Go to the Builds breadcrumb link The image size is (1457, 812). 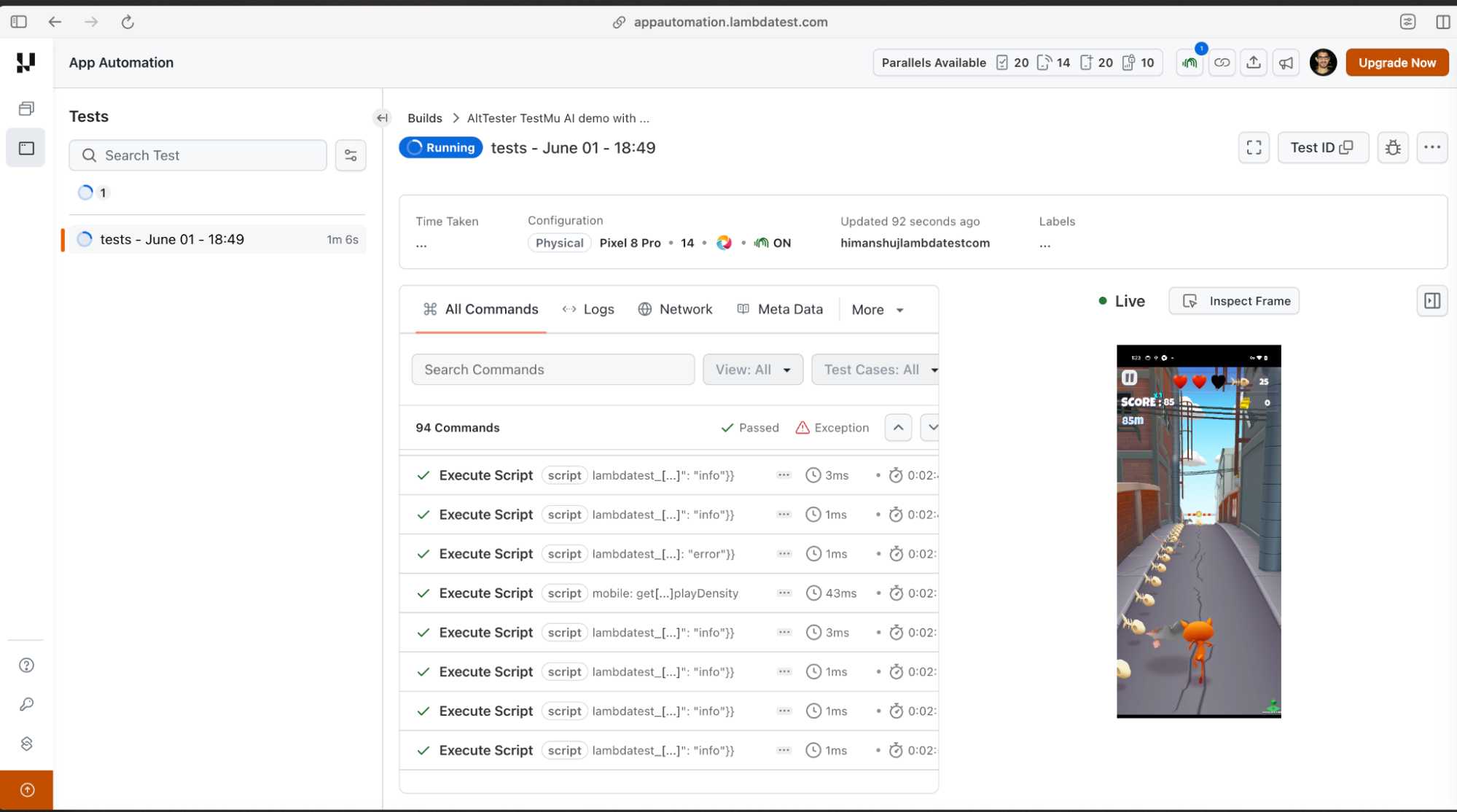425,118
